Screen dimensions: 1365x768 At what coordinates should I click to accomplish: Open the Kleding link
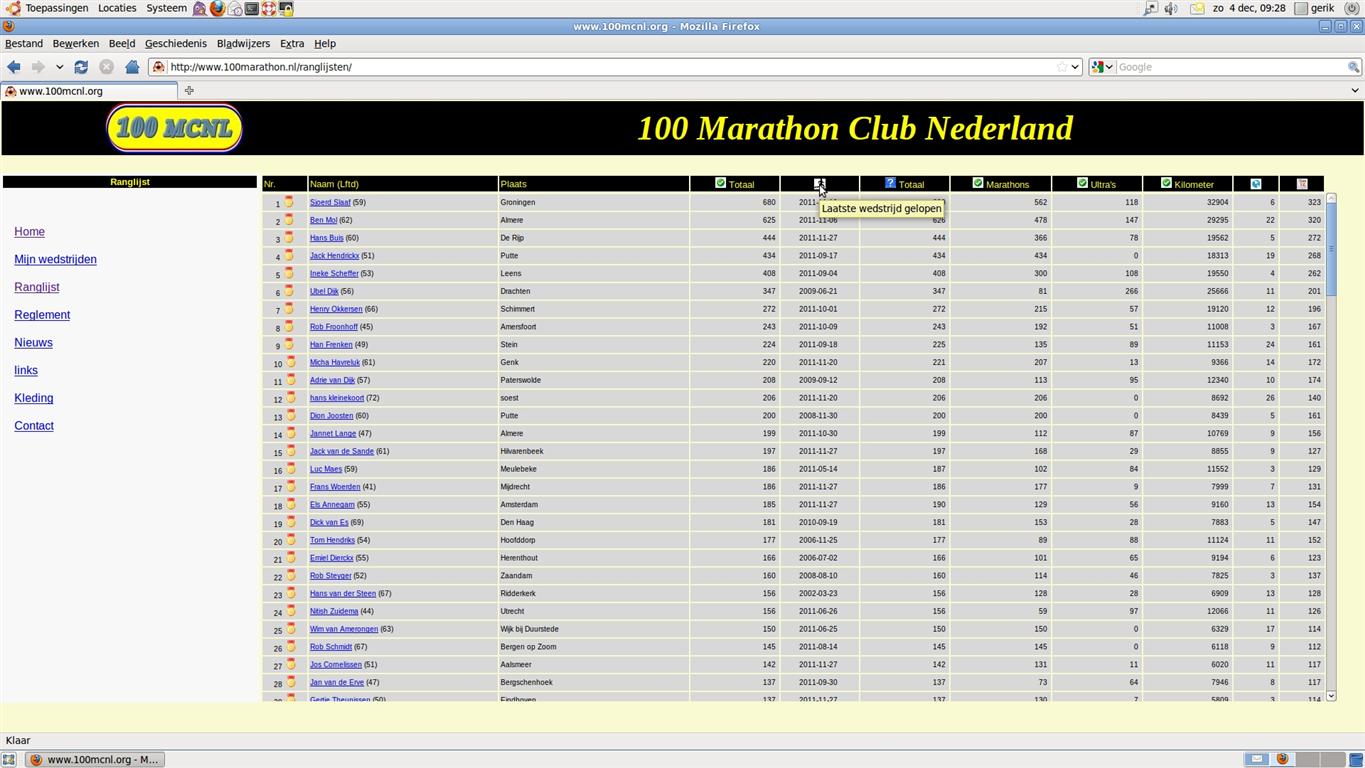click(34, 398)
